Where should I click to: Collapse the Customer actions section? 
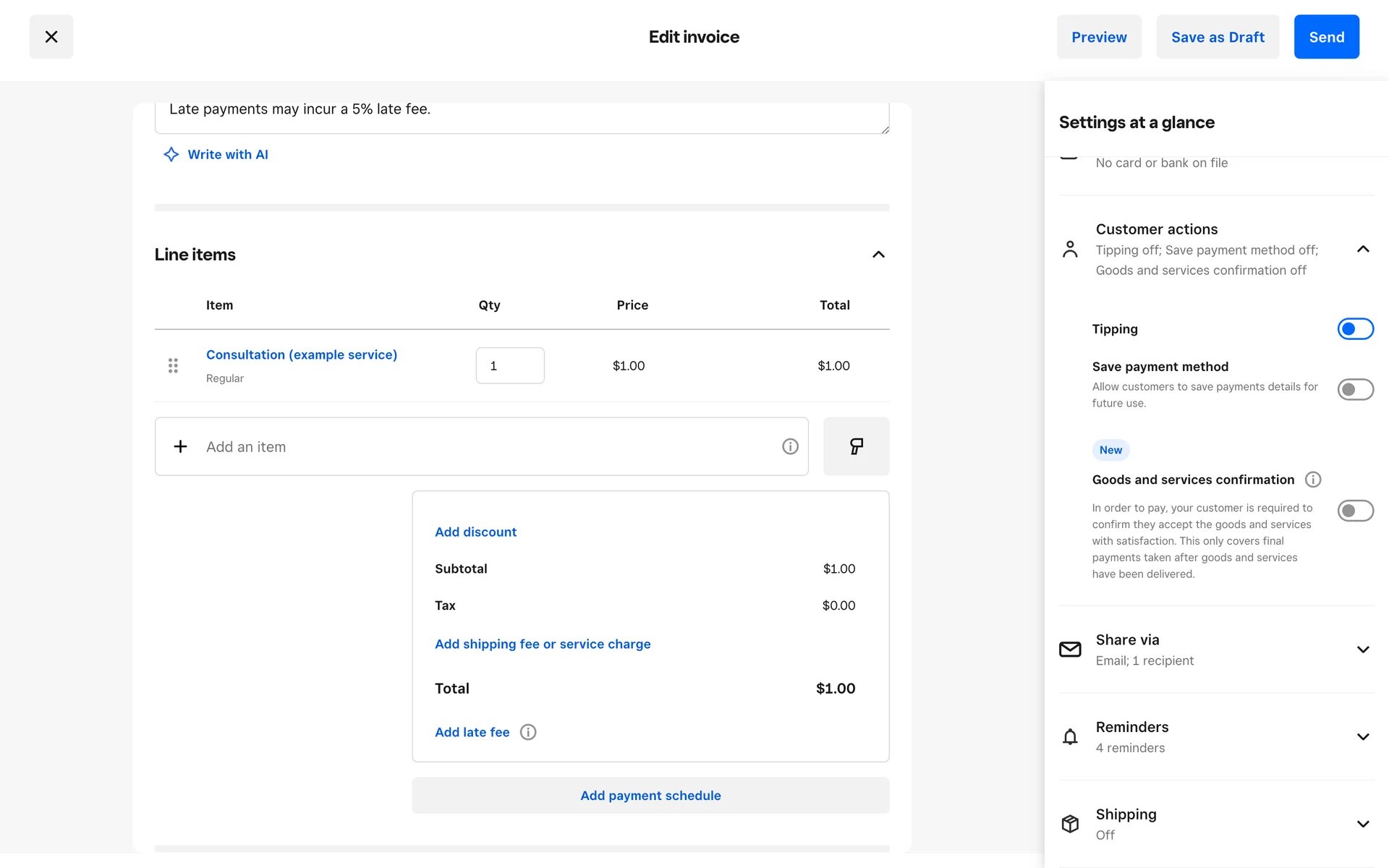(1363, 250)
